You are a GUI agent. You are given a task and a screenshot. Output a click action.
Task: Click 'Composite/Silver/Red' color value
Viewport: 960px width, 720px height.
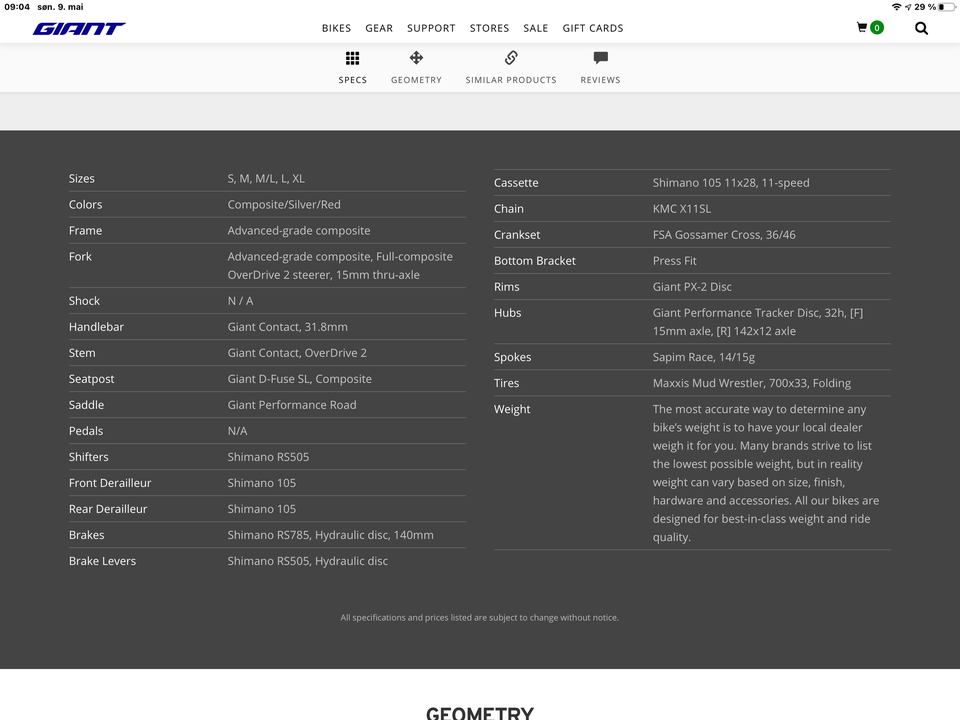(x=284, y=204)
